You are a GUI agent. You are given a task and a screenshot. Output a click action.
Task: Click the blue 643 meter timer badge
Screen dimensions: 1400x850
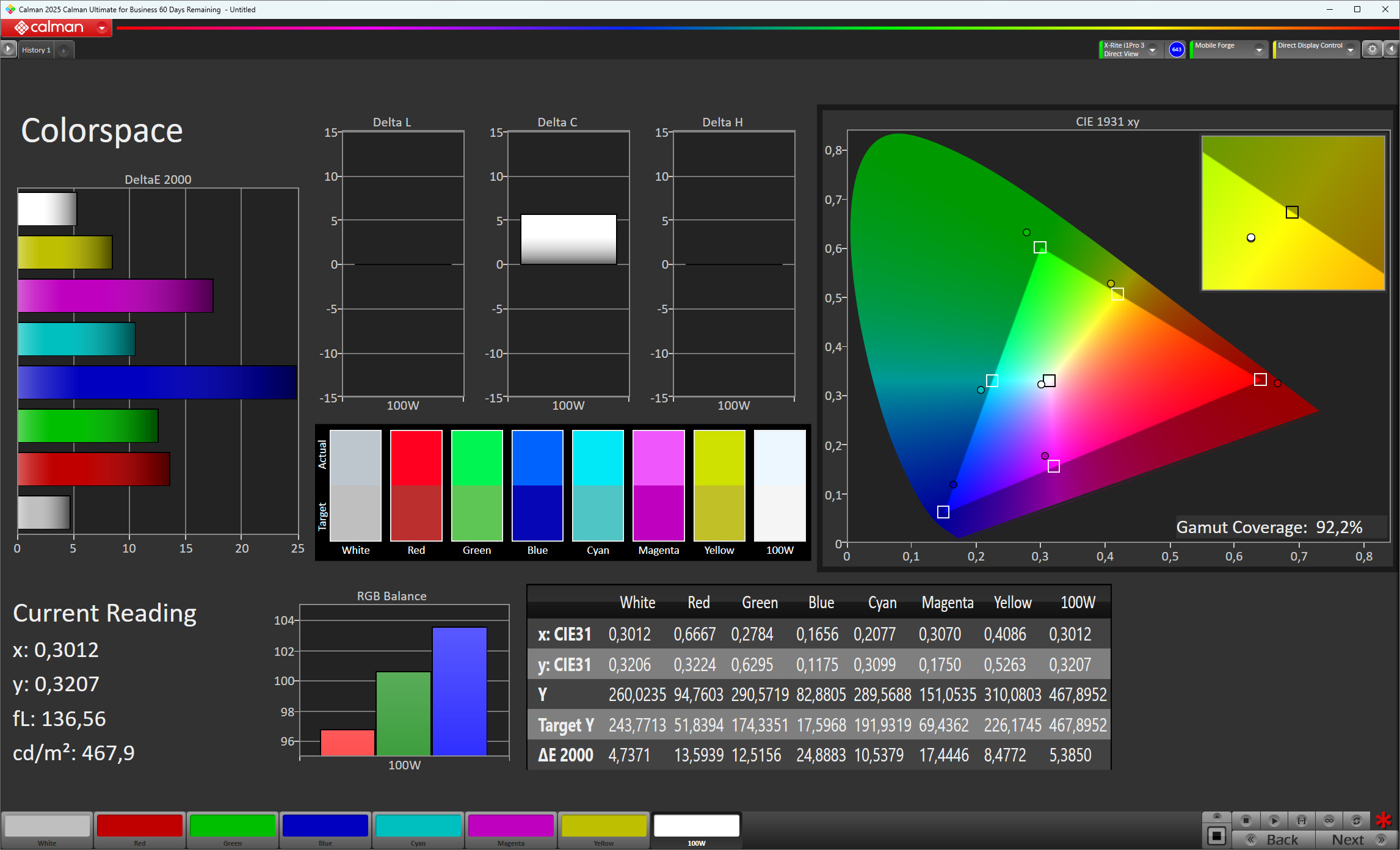[1177, 49]
